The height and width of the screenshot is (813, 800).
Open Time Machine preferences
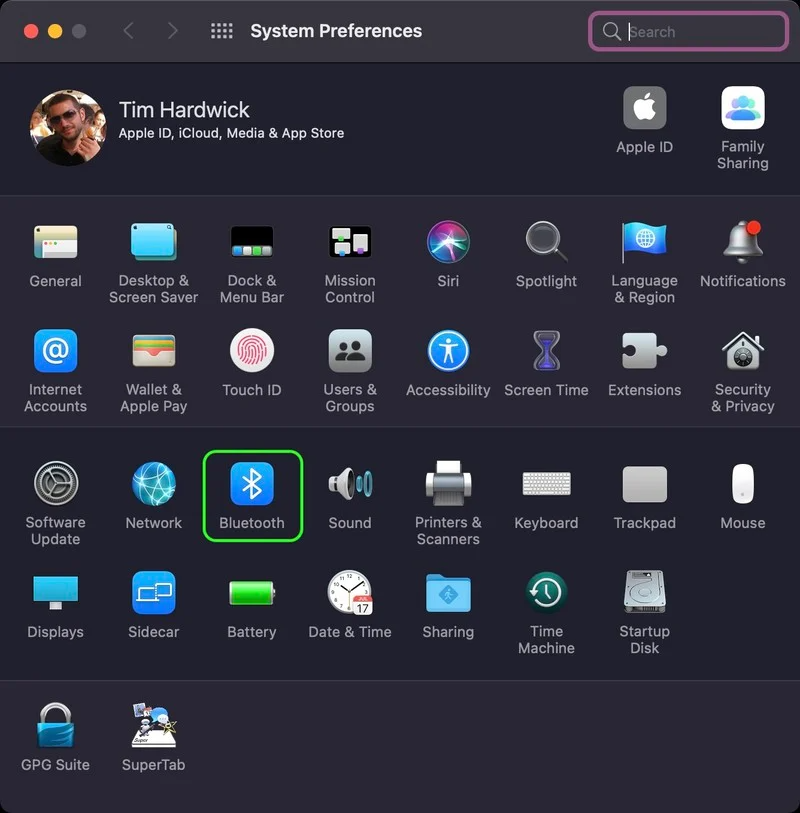(546, 595)
